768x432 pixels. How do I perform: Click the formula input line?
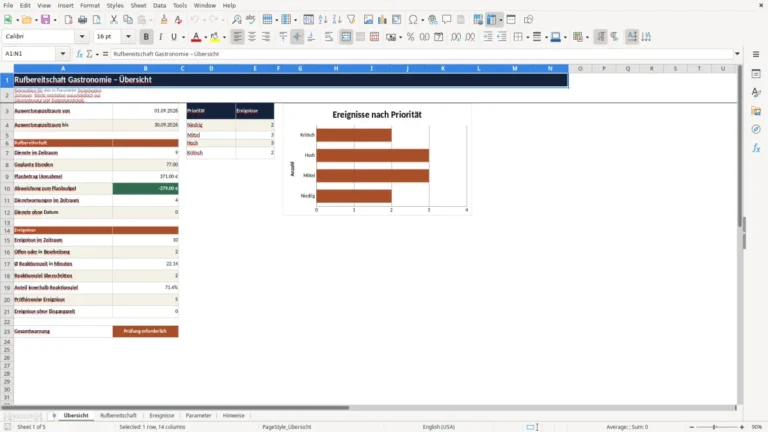(421, 54)
